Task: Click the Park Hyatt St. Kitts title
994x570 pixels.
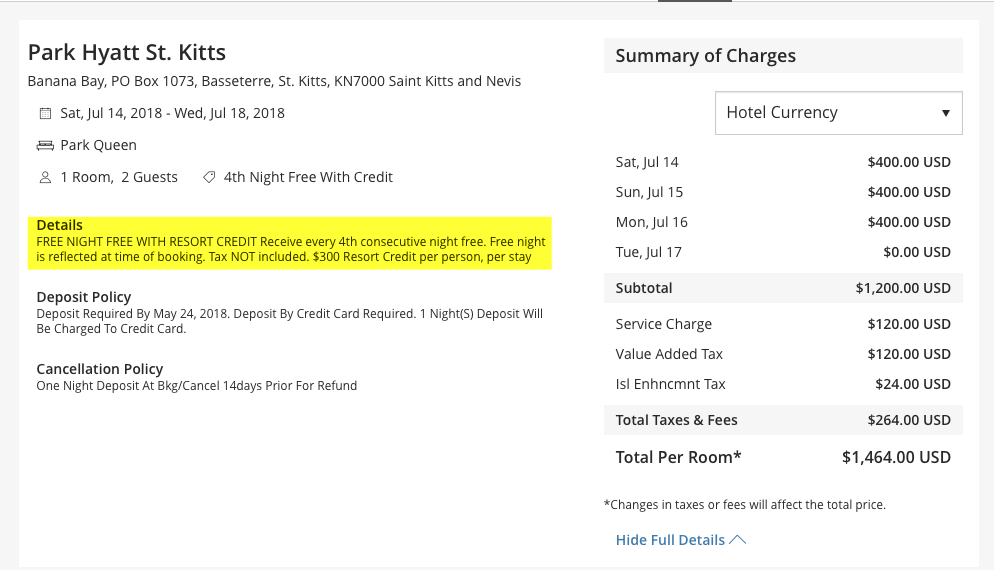Action: (x=127, y=52)
